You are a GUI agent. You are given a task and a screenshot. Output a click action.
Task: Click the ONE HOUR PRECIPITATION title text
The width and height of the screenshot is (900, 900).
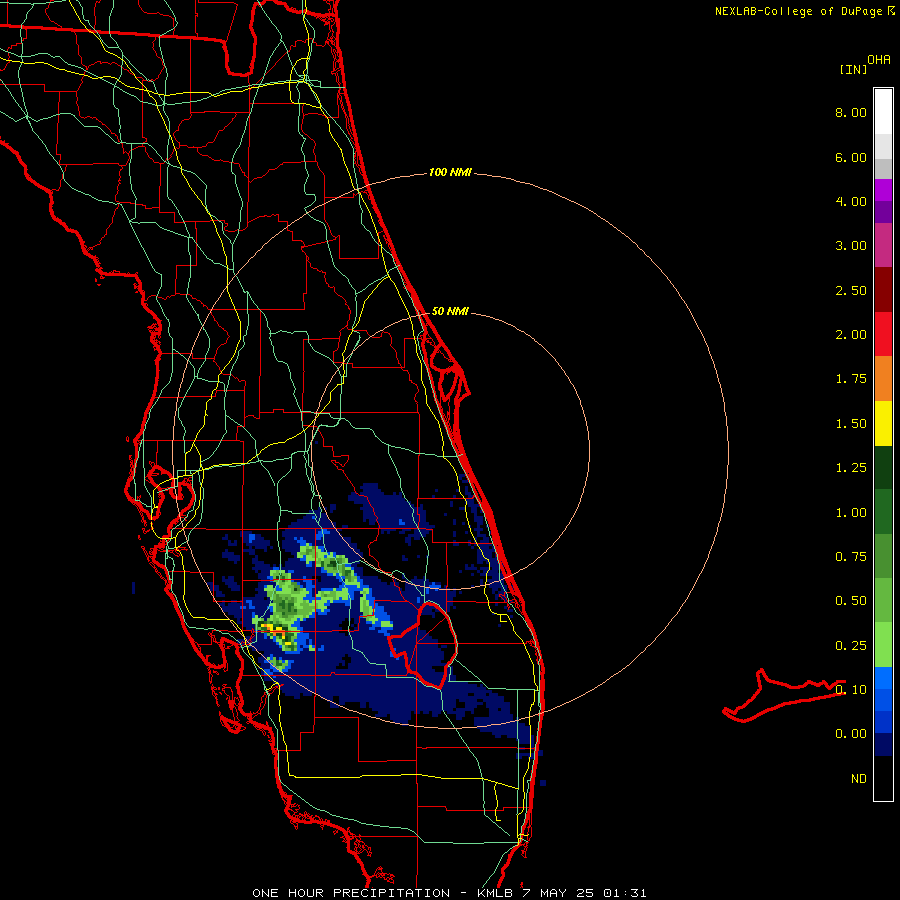point(351,893)
